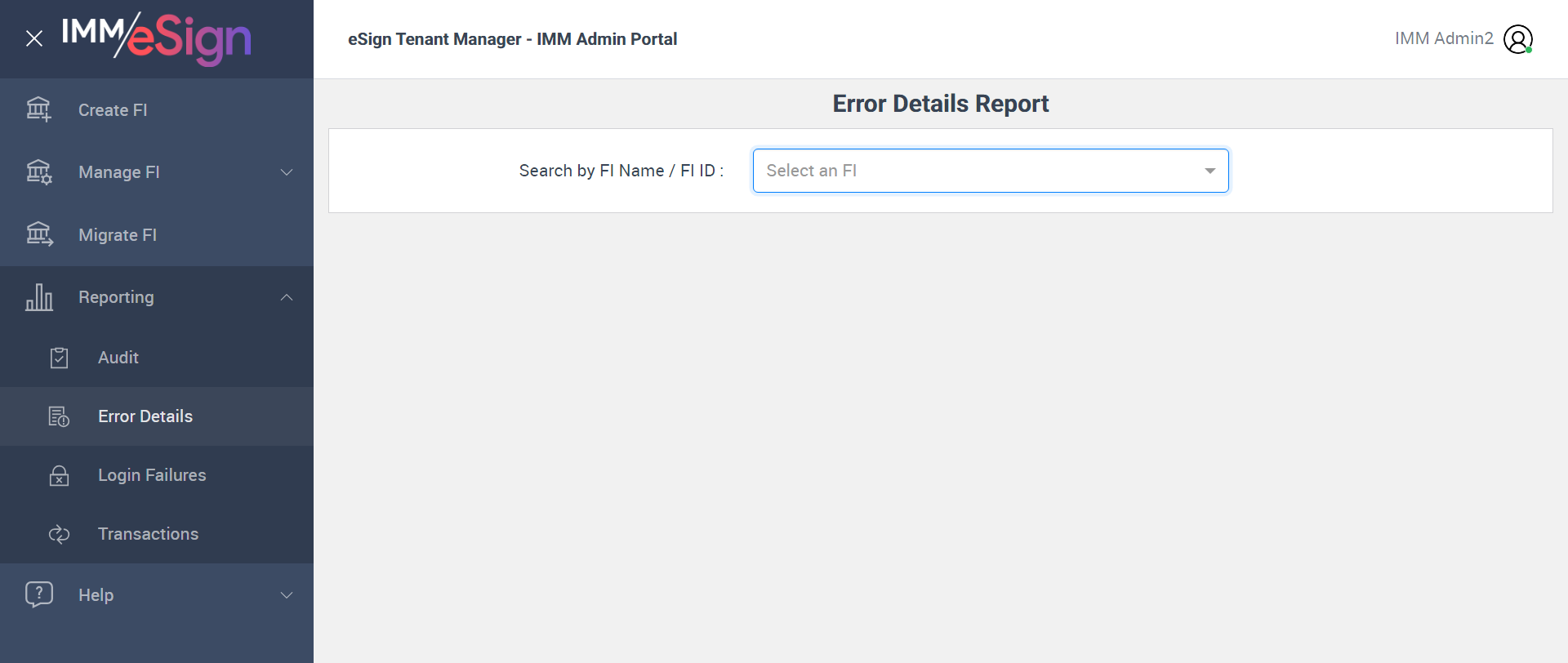Click the Migrate FI arrow-bank icon
This screenshot has height=663, width=1568.
[38, 234]
